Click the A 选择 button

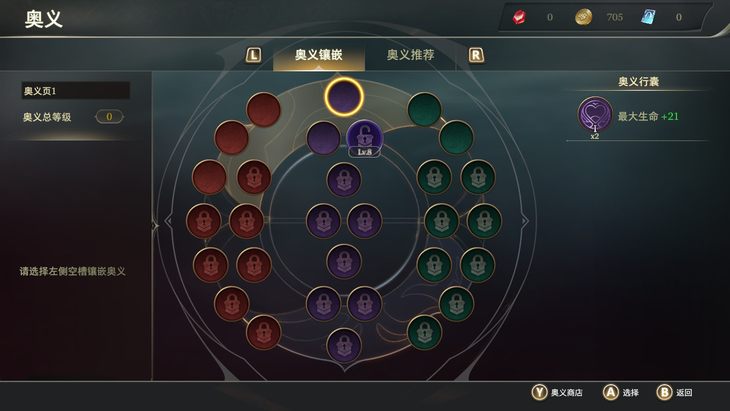point(621,392)
